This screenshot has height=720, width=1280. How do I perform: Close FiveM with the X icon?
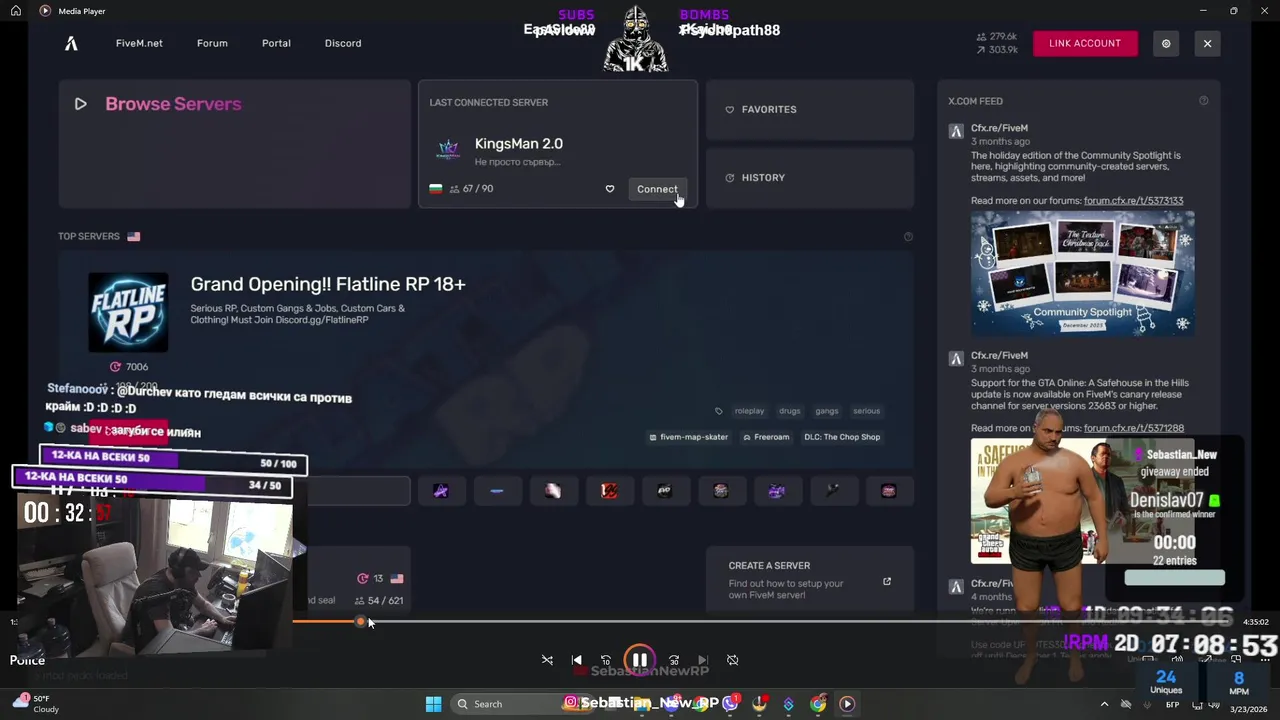pyautogui.click(x=1207, y=43)
